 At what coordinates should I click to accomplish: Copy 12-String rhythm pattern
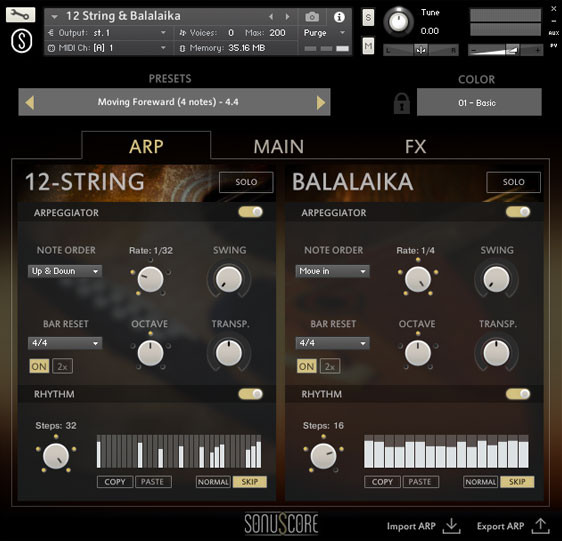115,481
